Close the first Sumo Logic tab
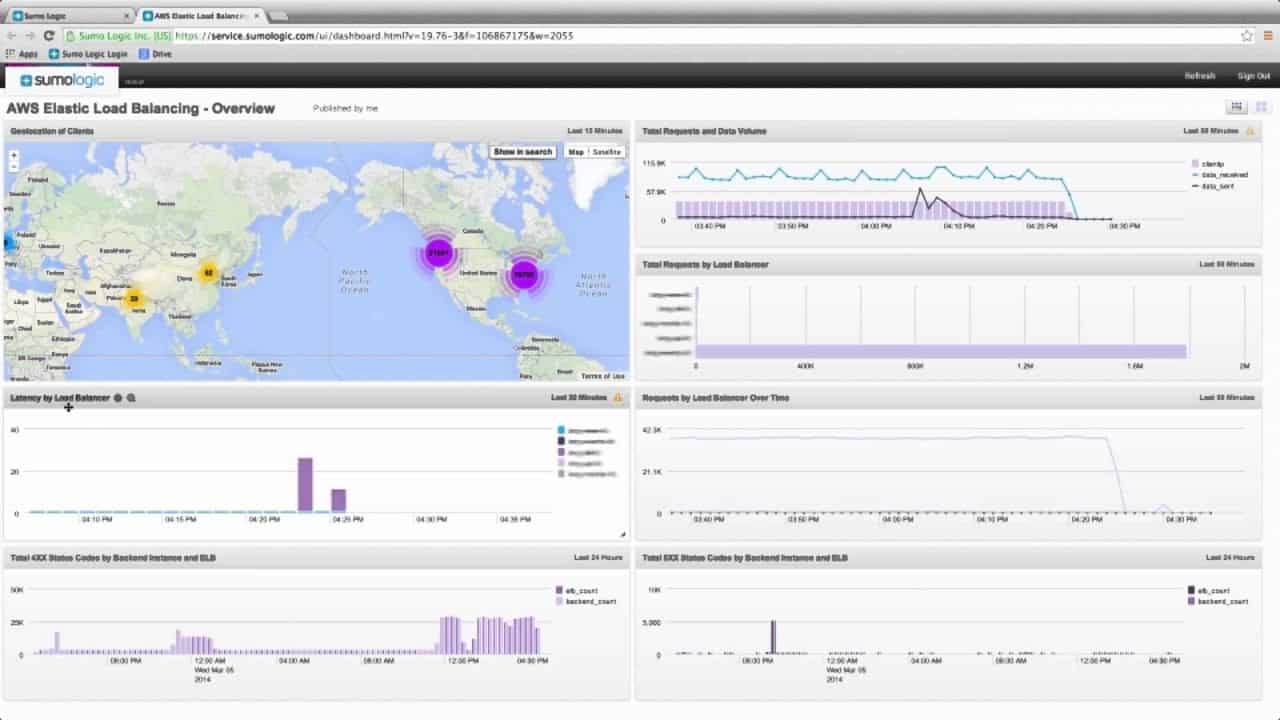1280x720 pixels. pyautogui.click(x=126, y=16)
